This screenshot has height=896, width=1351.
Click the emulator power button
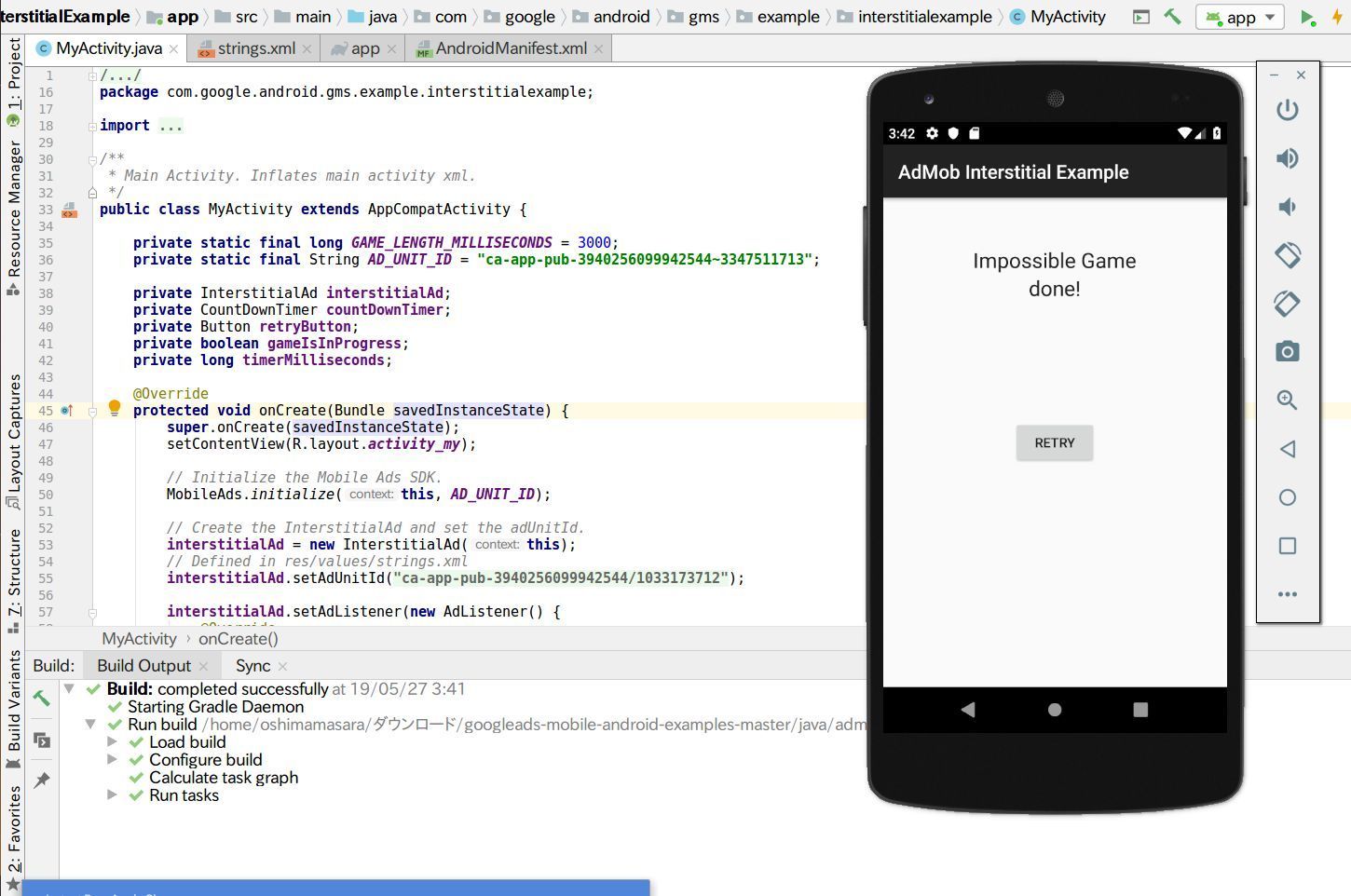tap(1287, 110)
